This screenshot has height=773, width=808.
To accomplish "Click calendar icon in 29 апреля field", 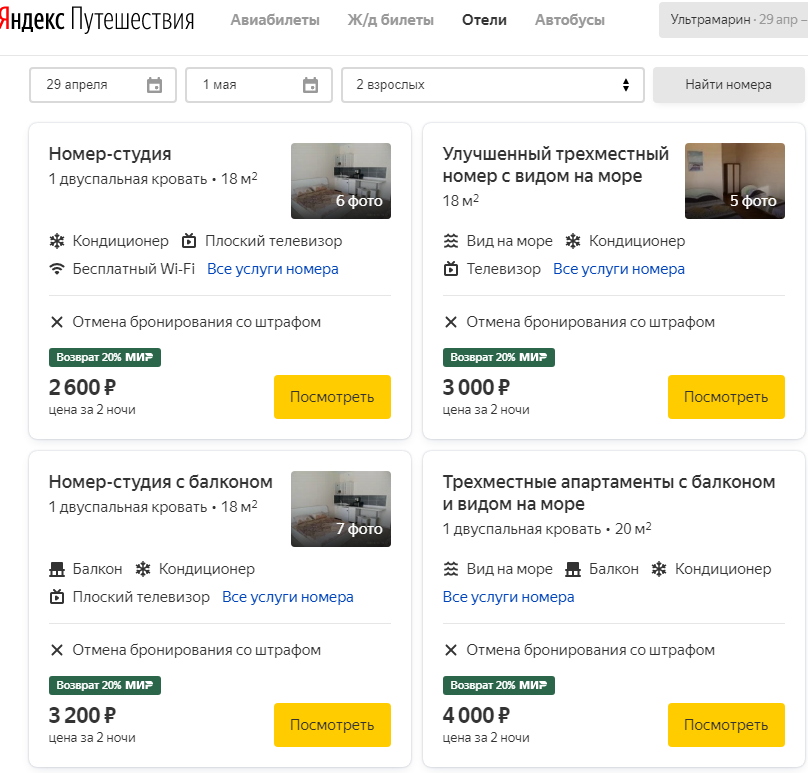I will [154, 85].
